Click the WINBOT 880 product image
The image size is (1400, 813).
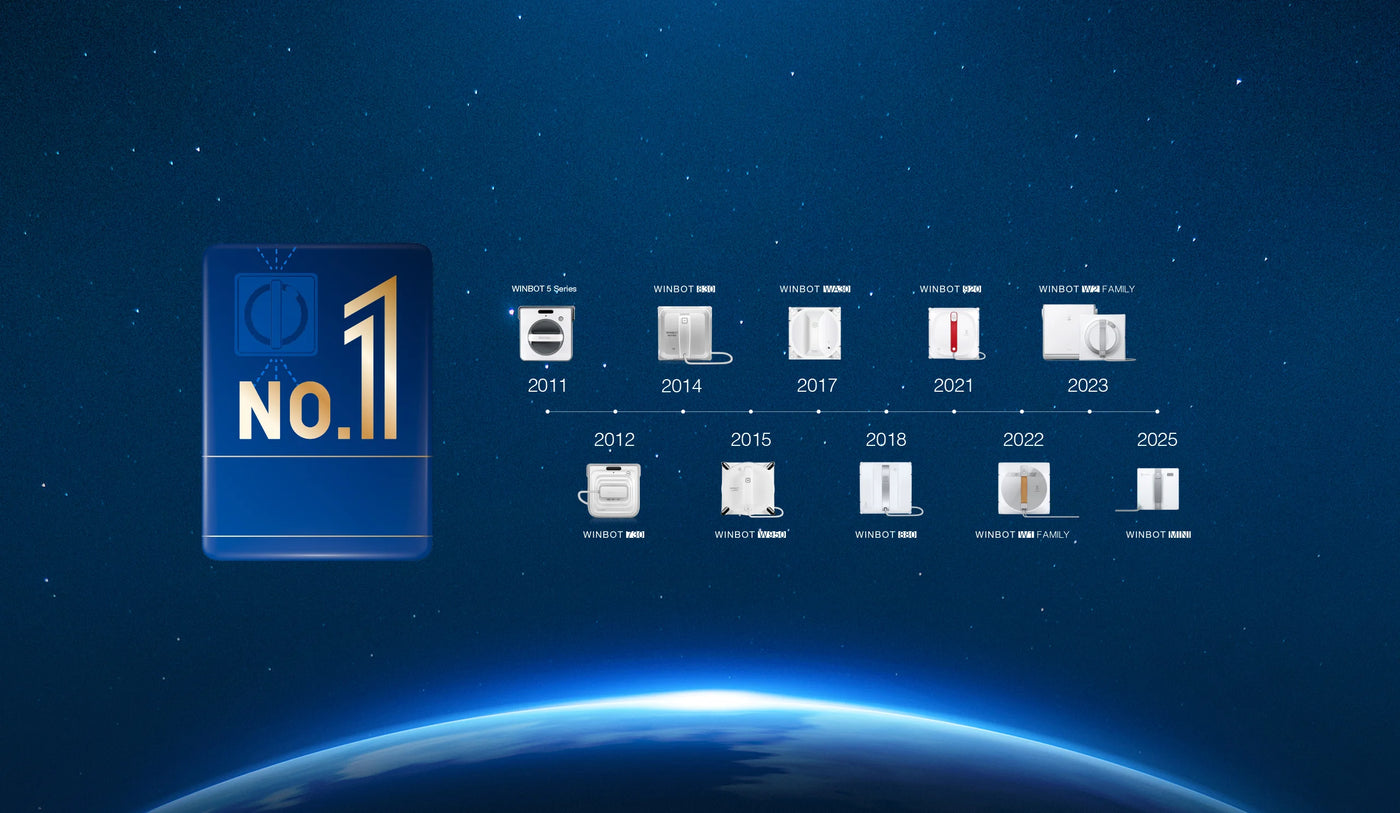886,488
